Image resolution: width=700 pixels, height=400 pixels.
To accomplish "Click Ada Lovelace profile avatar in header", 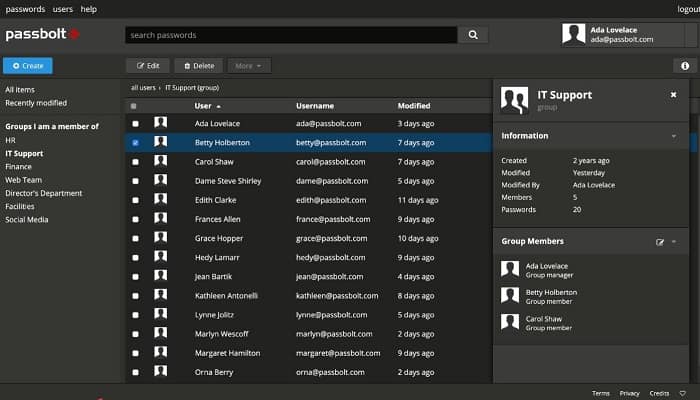I will coord(574,34).
